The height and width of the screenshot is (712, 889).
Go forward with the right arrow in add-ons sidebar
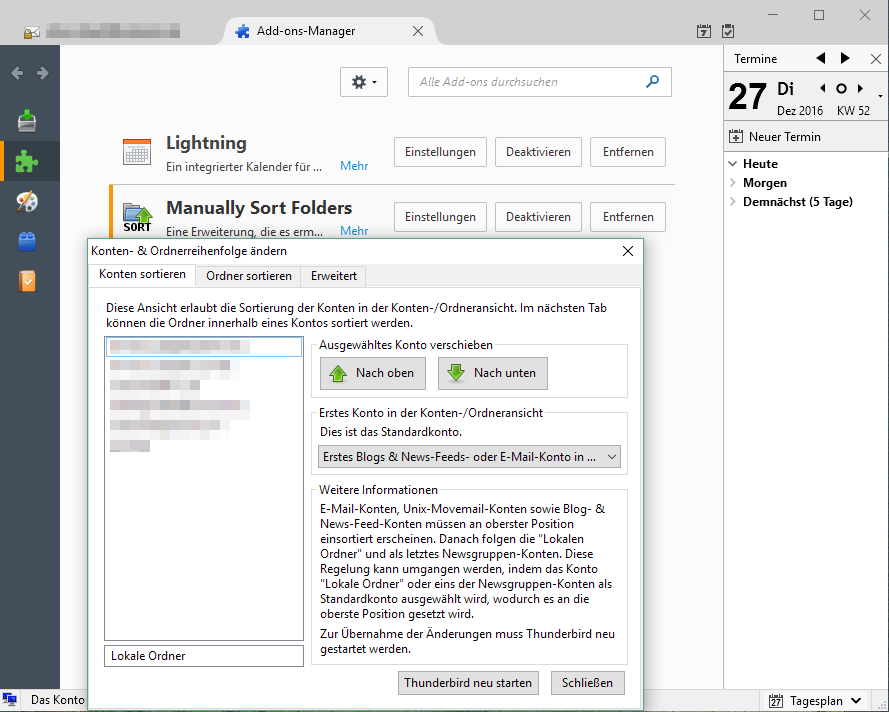tap(43, 73)
